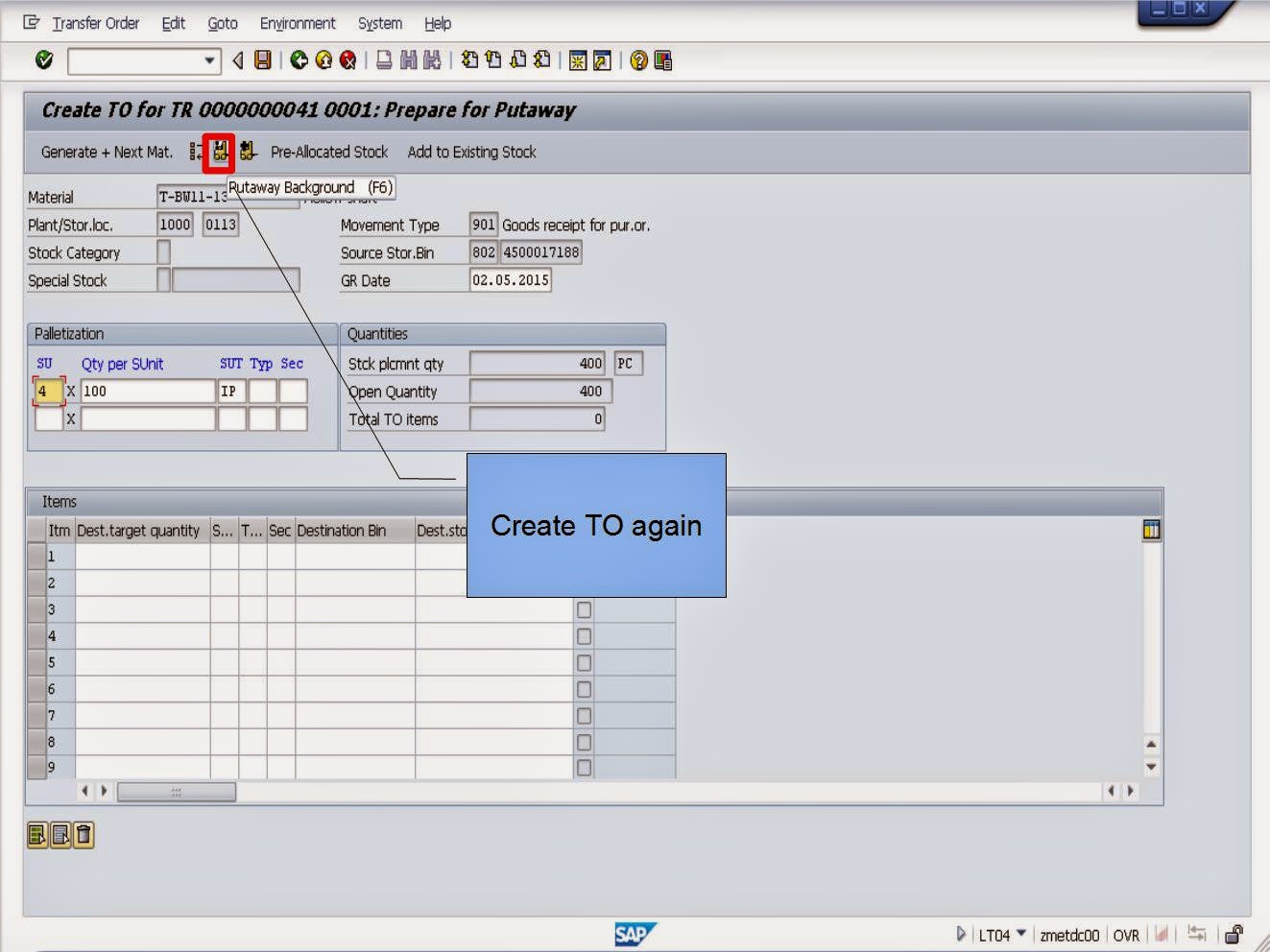Click the GR Date field 02.05.2015

click(510, 280)
